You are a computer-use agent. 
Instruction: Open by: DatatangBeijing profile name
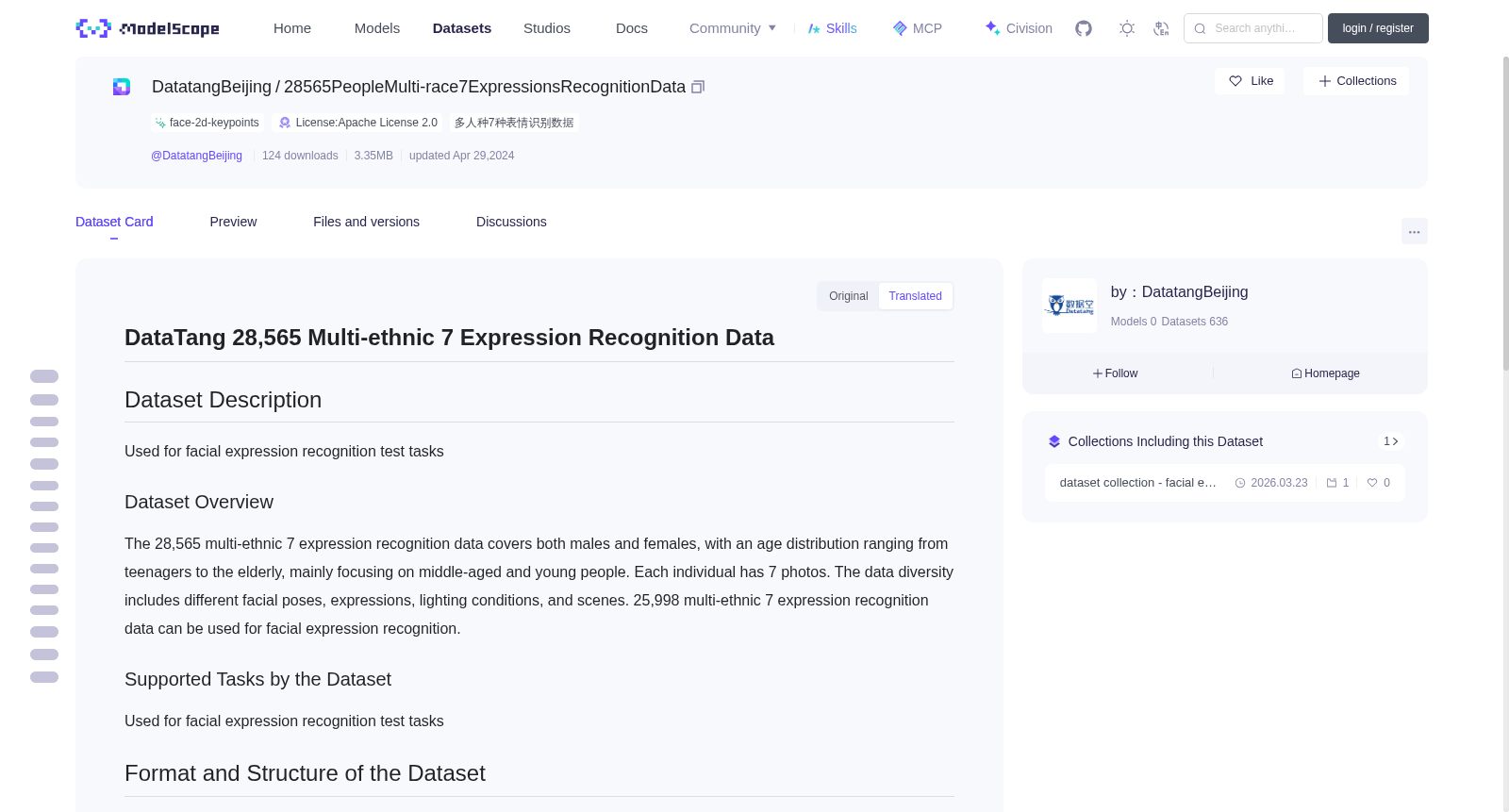(x=1179, y=292)
